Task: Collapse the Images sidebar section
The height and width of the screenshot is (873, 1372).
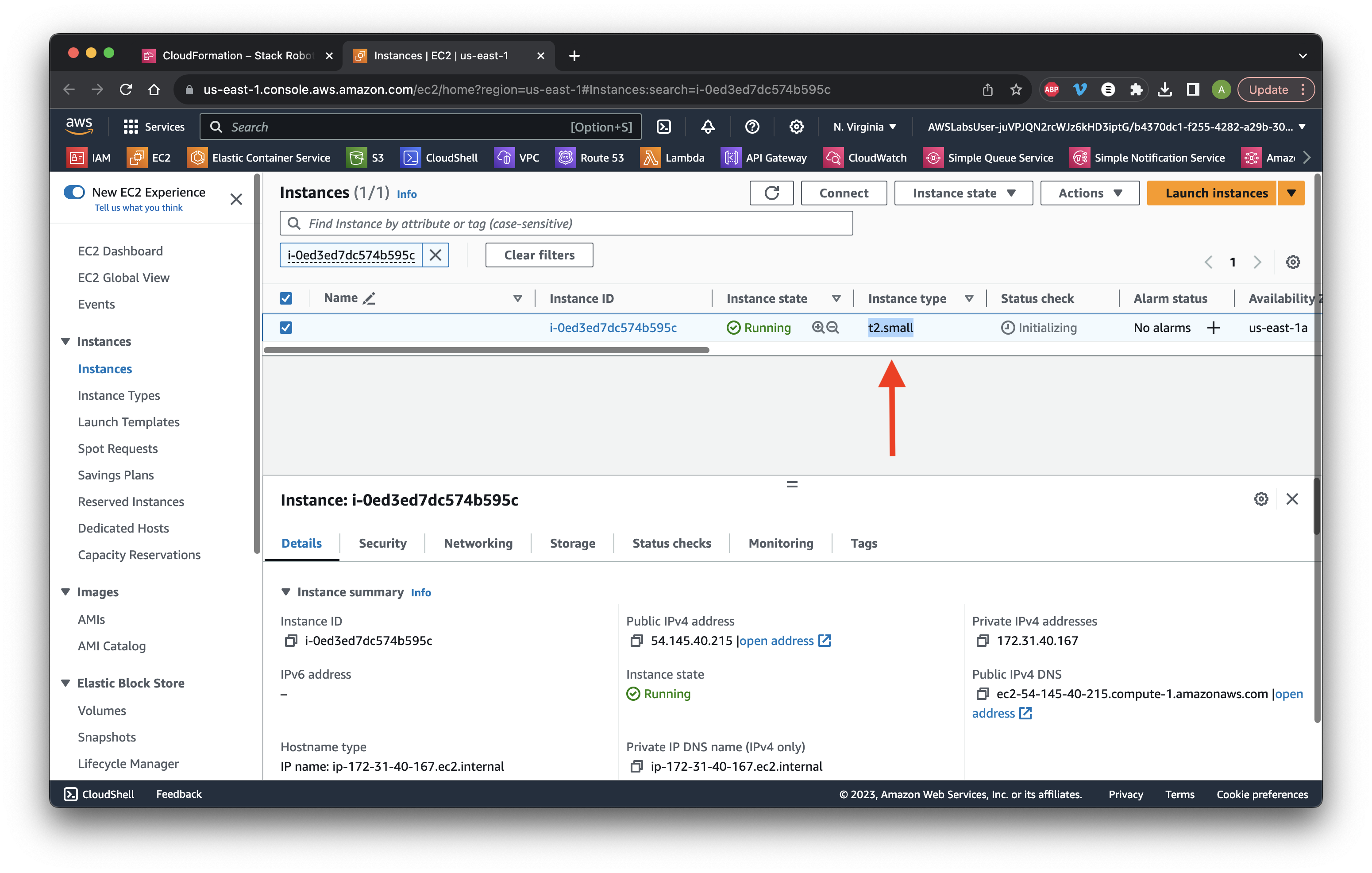Action: pyautogui.click(x=66, y=592)
